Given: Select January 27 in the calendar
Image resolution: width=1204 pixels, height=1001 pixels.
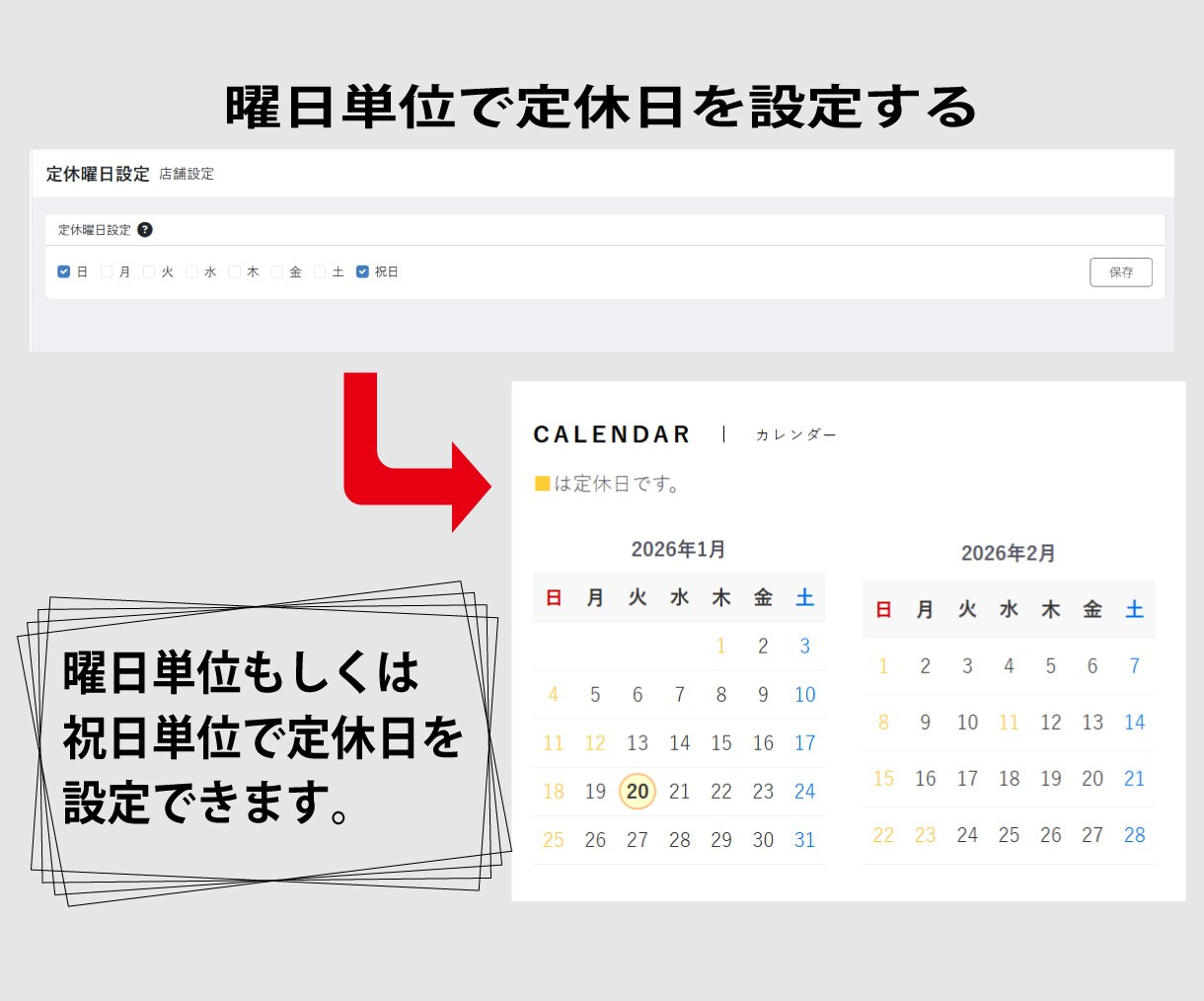Looking at the screenshot, I should 638,840.
